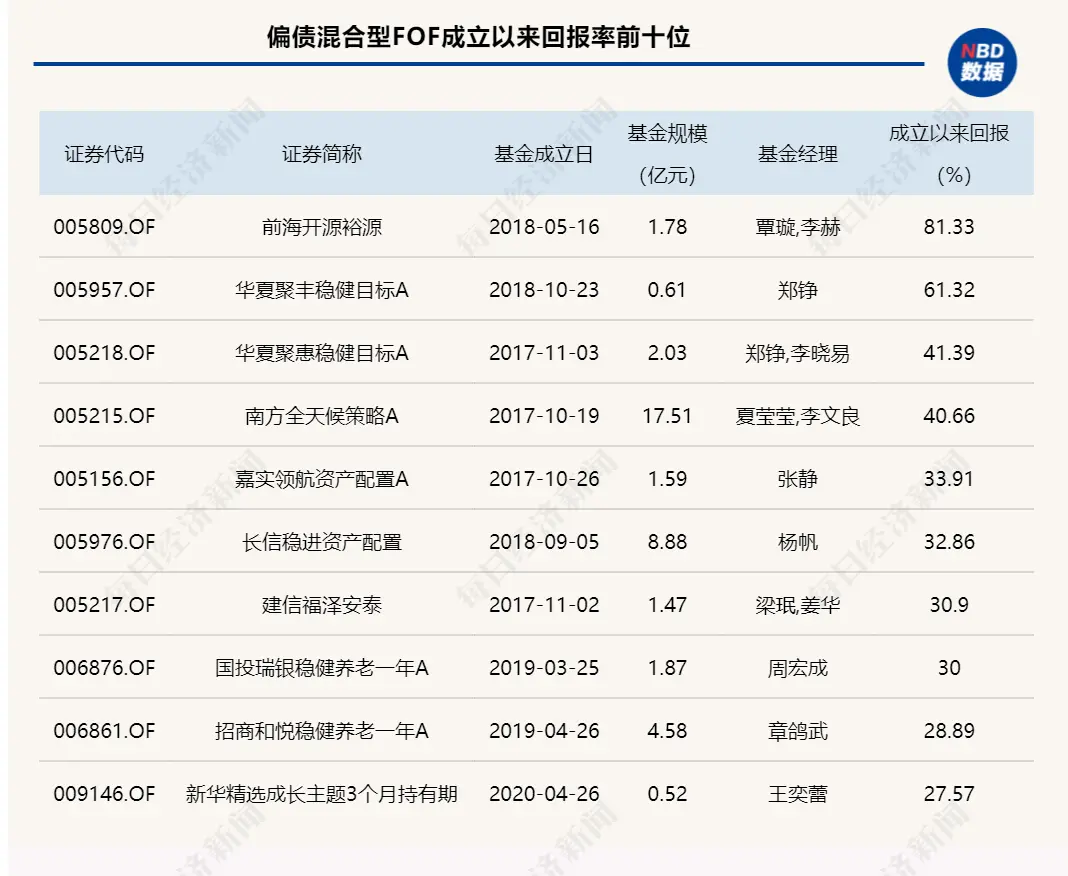Viewport: 1068px width, 876px height.
Task: Click fund name 招商和悦稳健养老一年A
Action: point(321,731)
